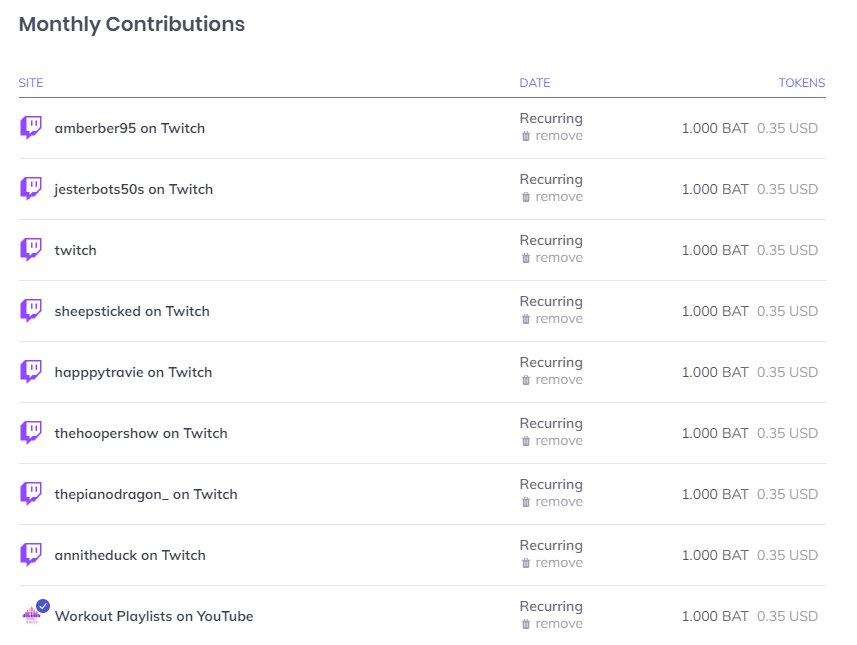Viewport: 857px width, 645px height.
Task: Click the Recurring label in the amberber95 row
Action: point(551,119)
